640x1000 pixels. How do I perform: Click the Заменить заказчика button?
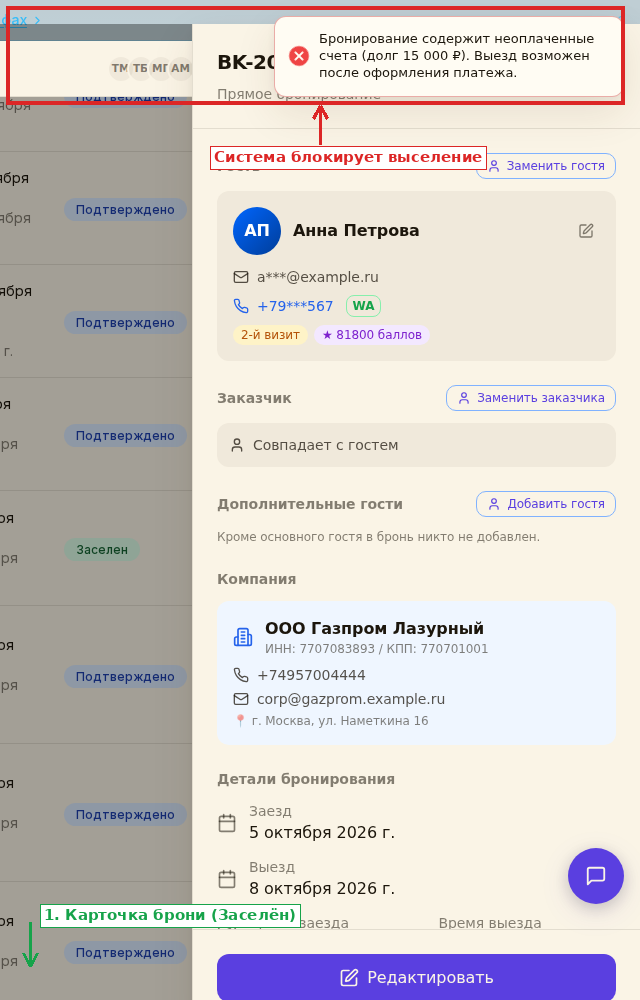531,398
